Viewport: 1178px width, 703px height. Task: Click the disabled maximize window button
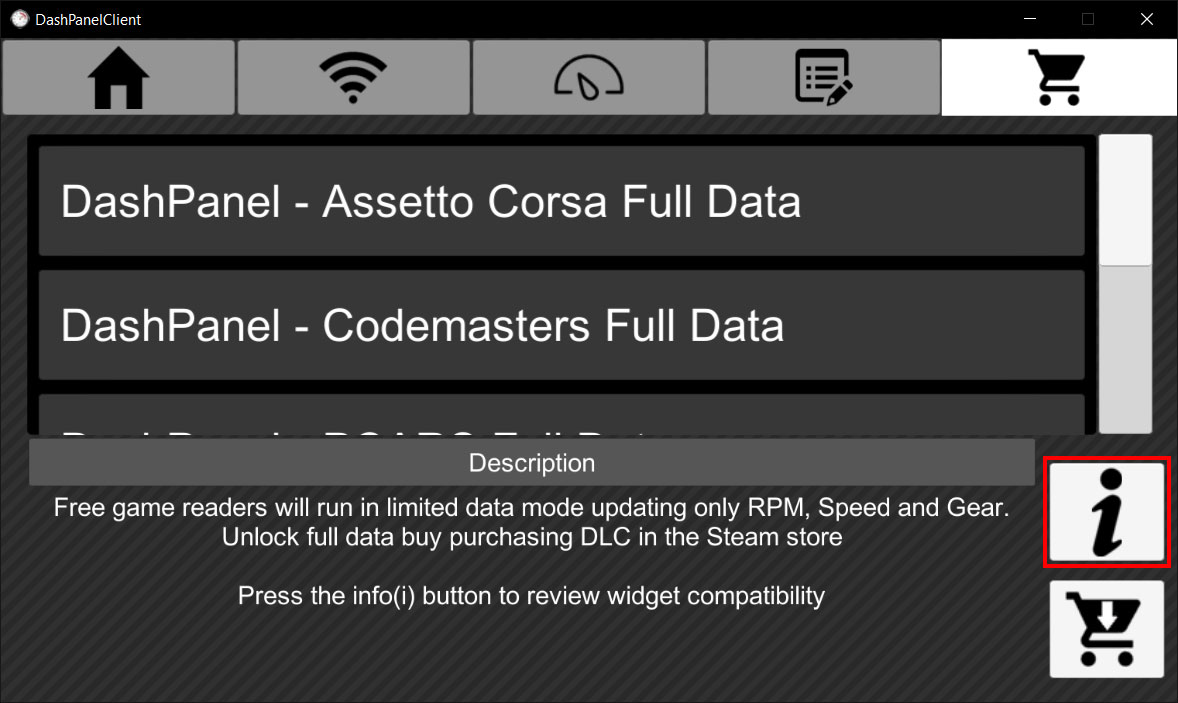[1088, 19]
